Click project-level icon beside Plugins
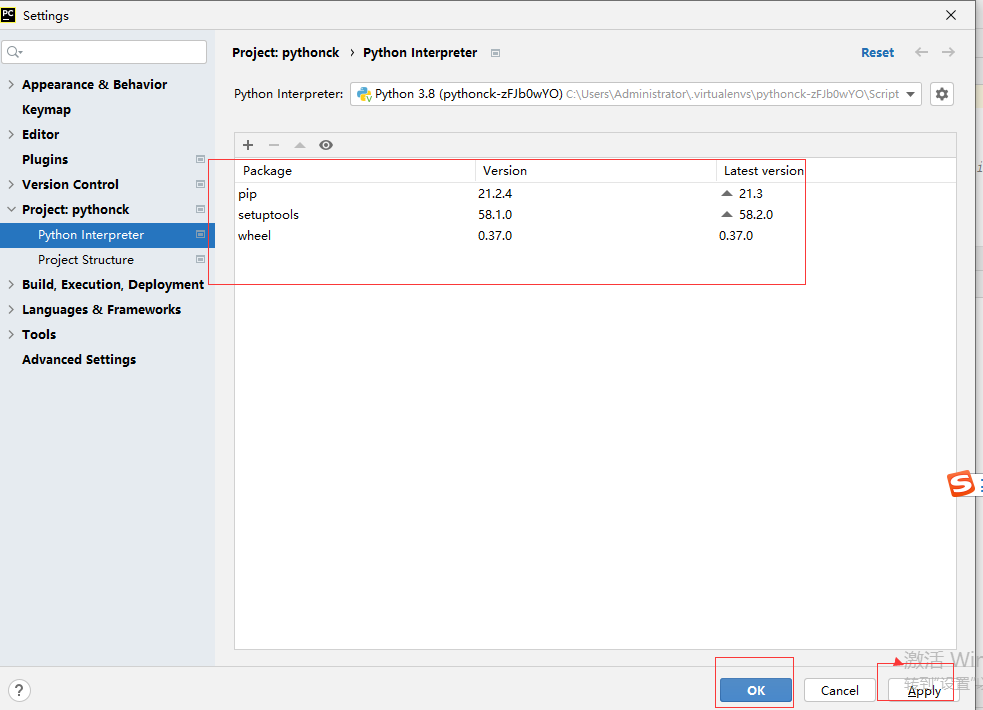Screen dimensions: 983x710 (200, 159)
